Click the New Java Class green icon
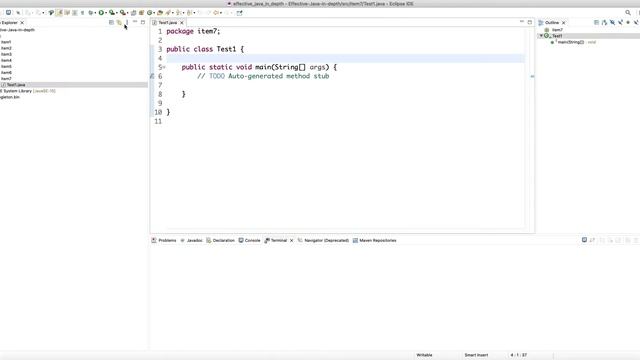This screenshot has height=360, width=640. tap(149, 13)
